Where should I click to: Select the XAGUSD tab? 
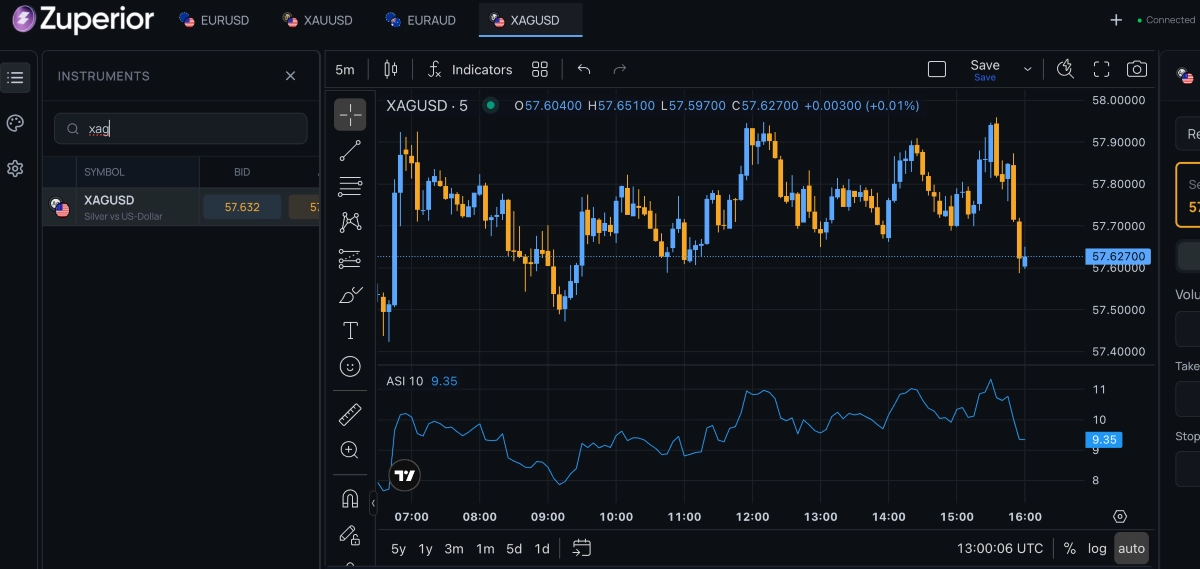click(x=530, y=20)
